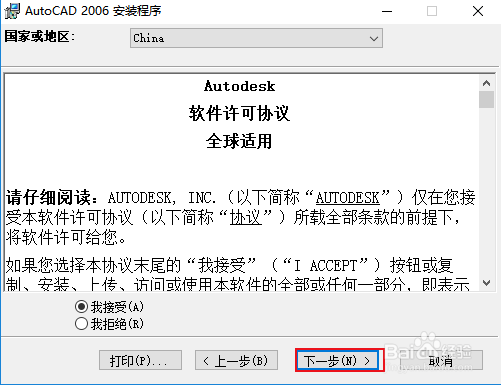Click the underlined 协议 text in agreement
This screenshot has width=501, height=385.
point(246,217)
